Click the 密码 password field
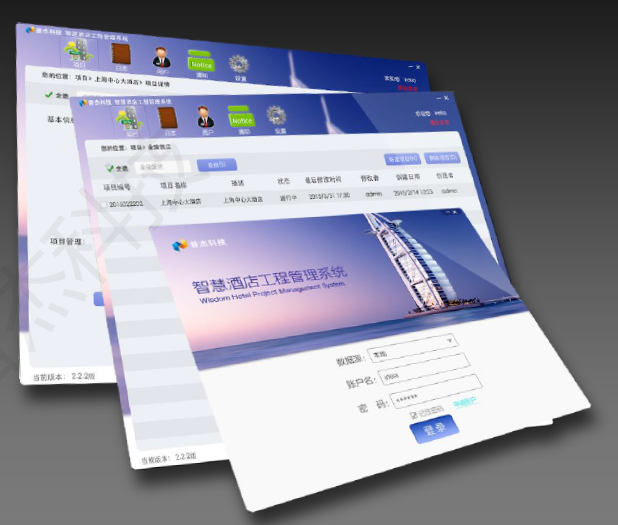 coord(435,391)
